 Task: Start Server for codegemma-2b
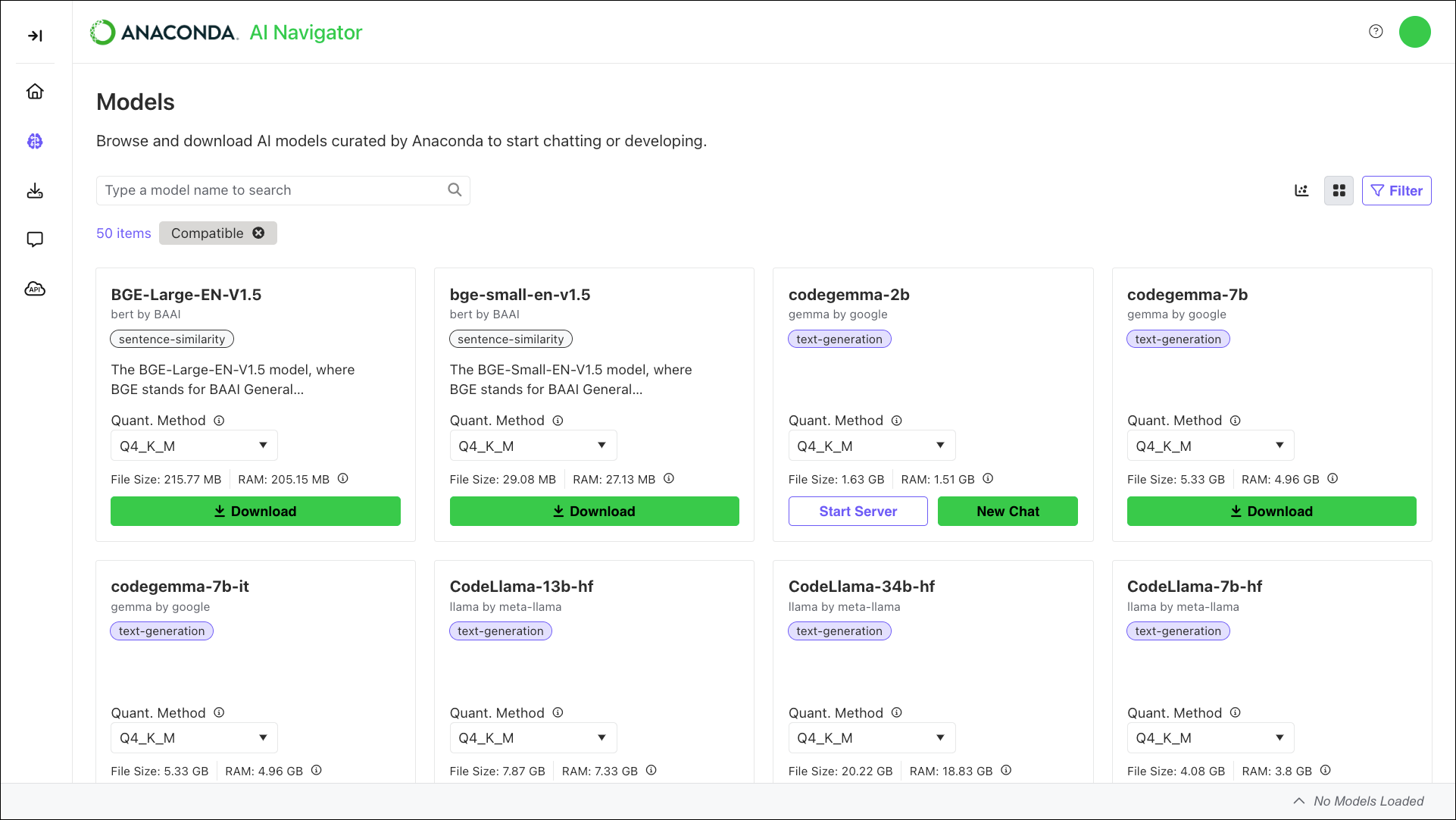858,511
